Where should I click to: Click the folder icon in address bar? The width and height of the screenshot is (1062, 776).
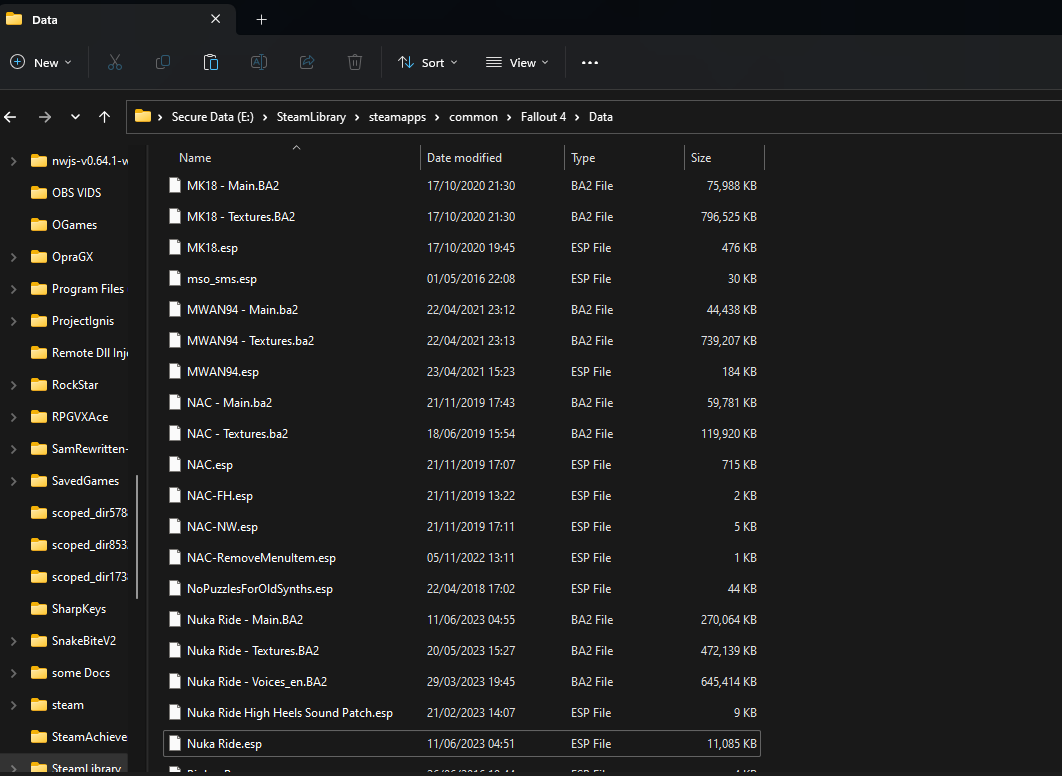point(143,116)
